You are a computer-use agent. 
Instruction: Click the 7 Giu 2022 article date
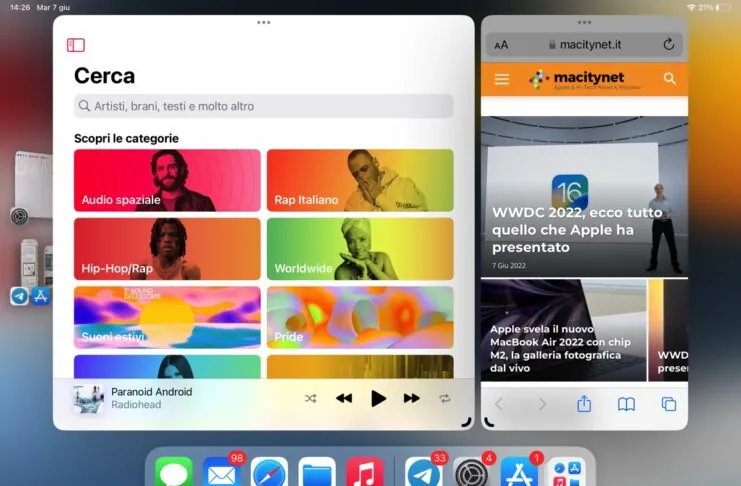[x=509, y=266]
